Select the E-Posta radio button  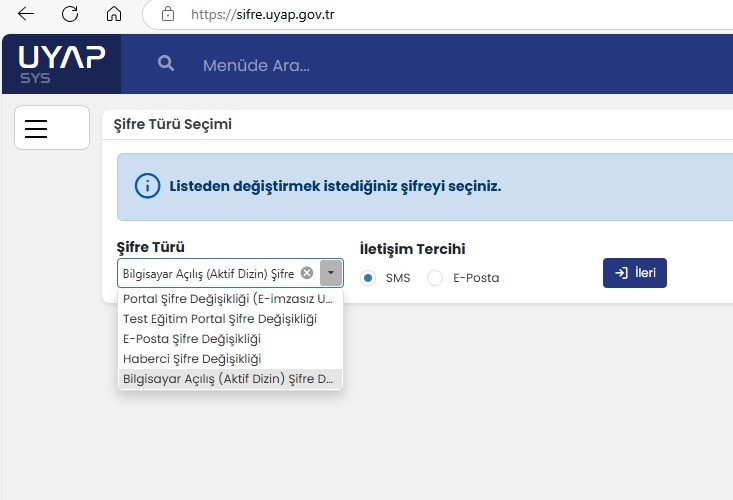435,278
